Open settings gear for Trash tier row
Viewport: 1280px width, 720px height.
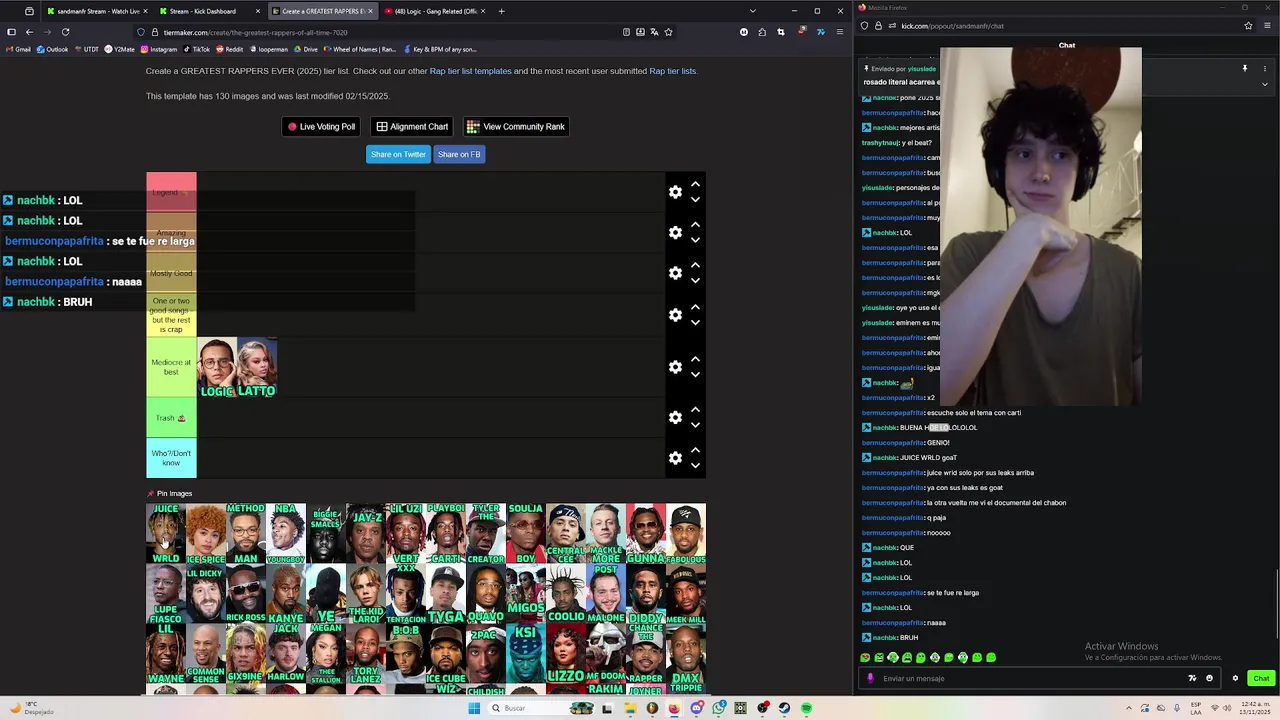click(675, 417)
